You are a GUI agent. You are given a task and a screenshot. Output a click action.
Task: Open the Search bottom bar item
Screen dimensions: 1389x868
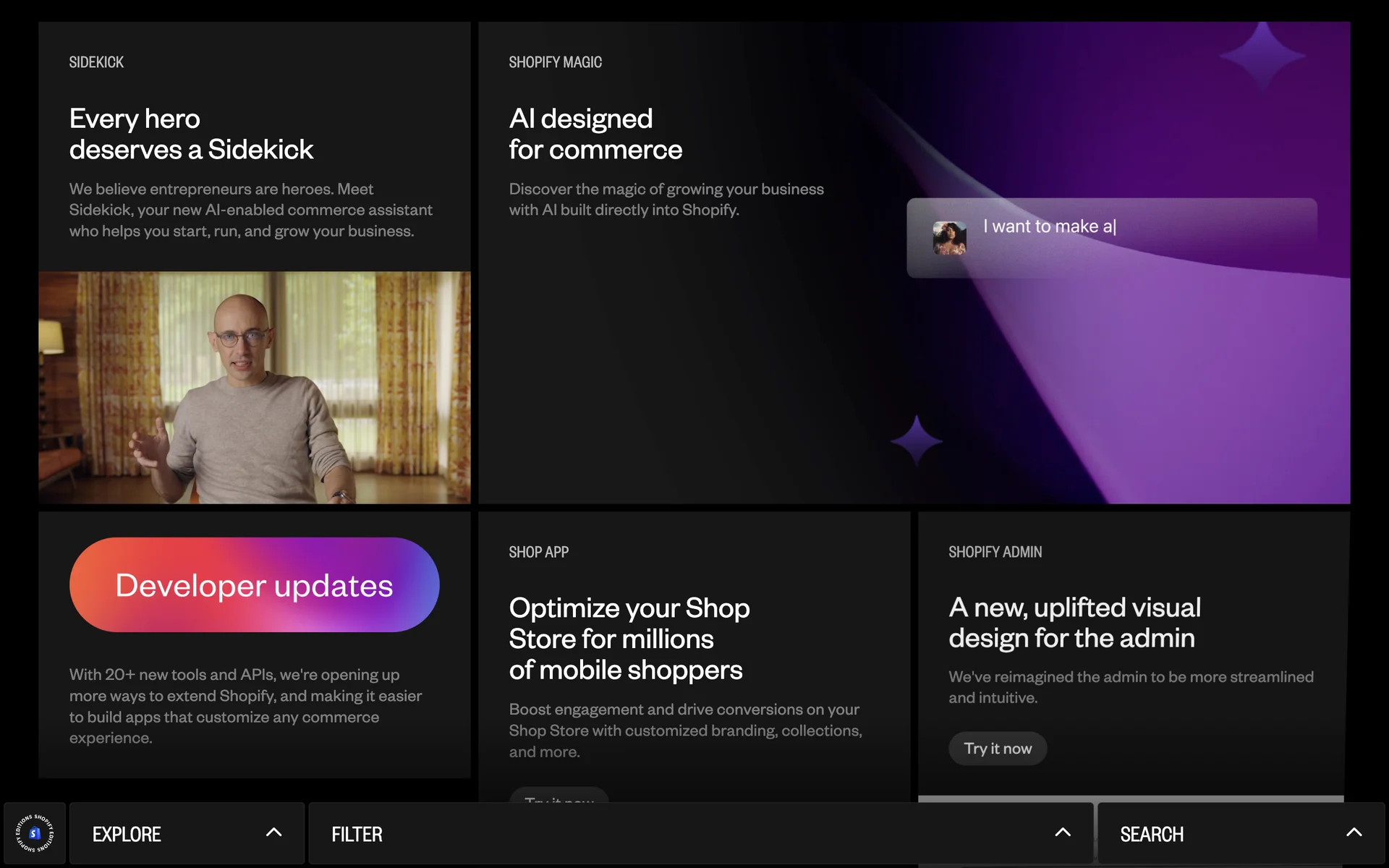(x=1152, y=834)
